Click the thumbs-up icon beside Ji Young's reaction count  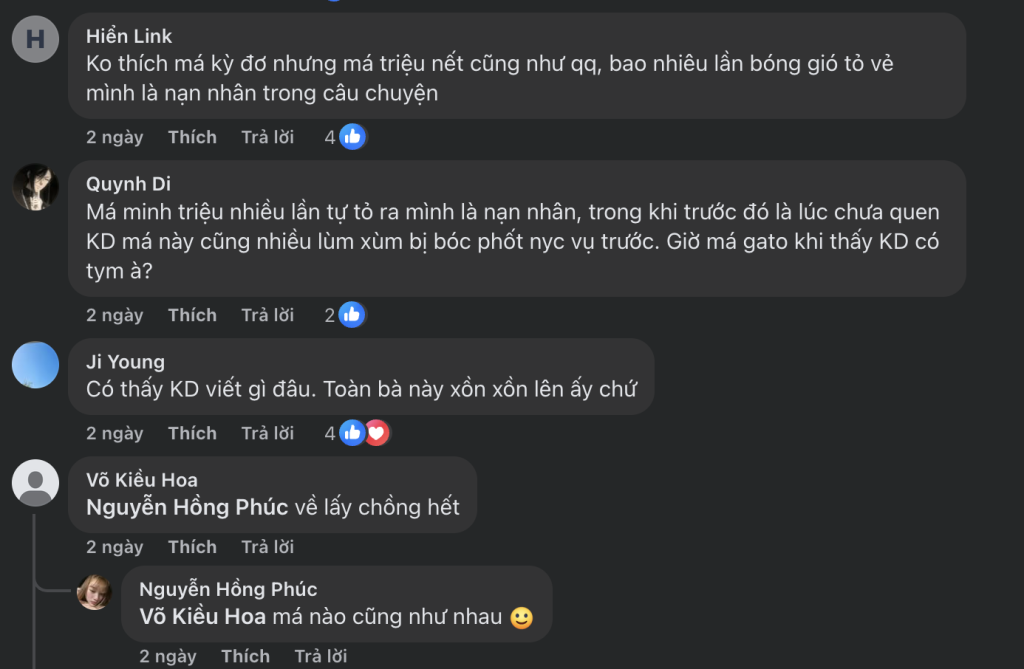tap(351, 432)
